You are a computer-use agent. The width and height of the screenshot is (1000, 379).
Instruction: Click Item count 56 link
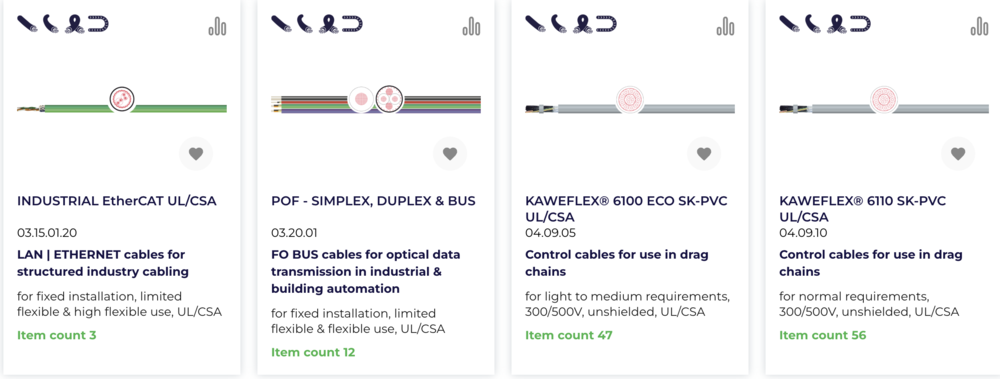pos(823,335)
